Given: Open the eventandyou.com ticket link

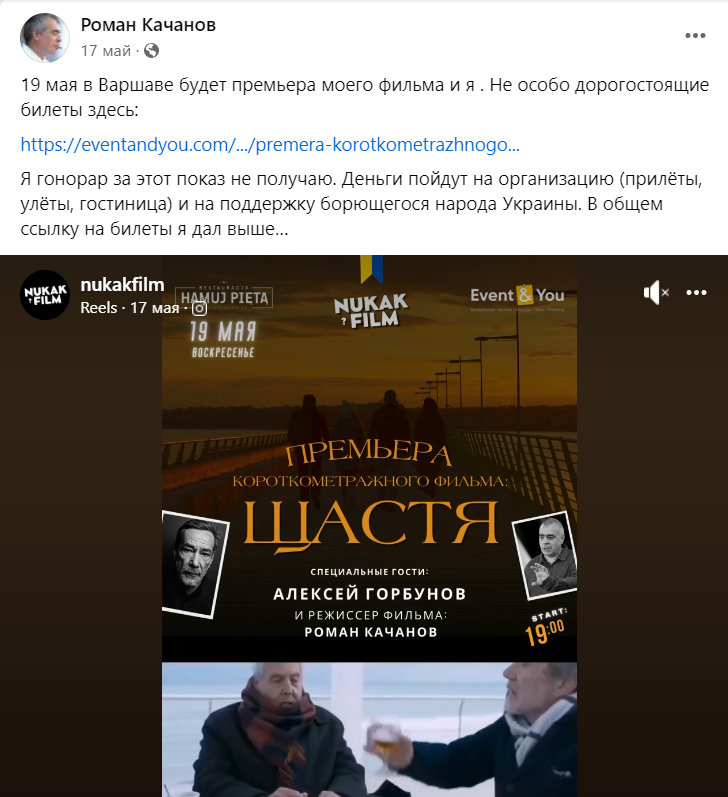Looking at the screenshot, I should click(270, 145).
